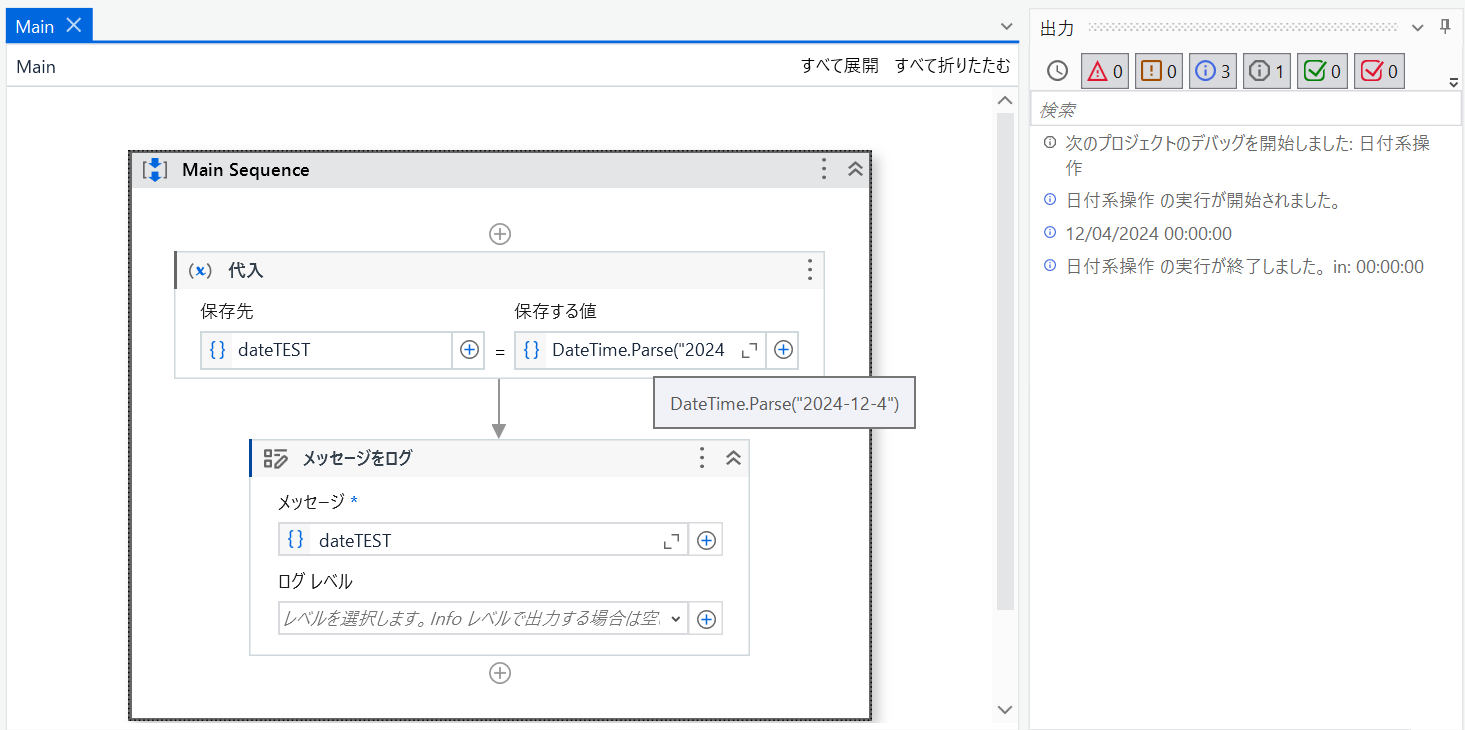Click すべて展開 to expand all
This screenshot has width=1465, height=730.
pos(840,66)
